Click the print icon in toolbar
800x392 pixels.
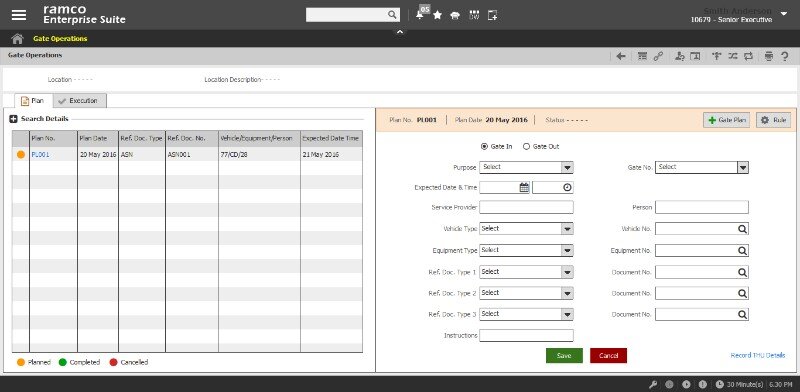click(769, 56)
